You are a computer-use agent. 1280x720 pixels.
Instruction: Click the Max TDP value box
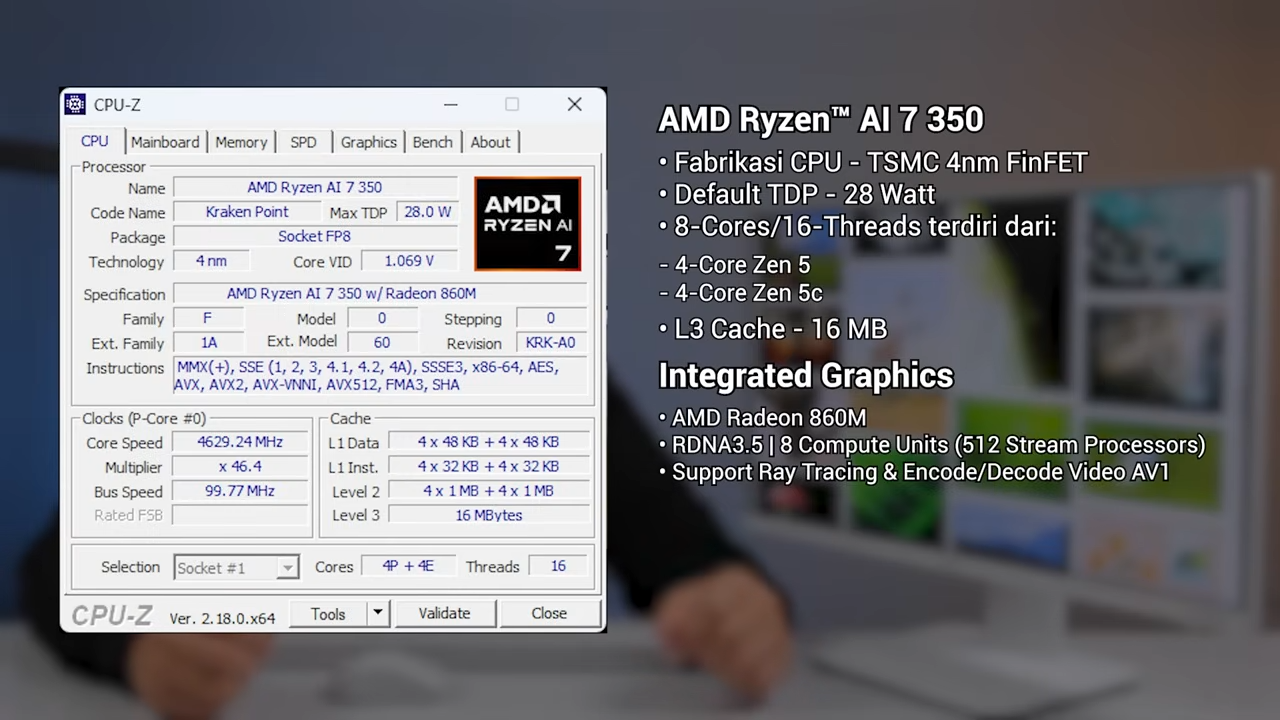(x=427, y=211)
